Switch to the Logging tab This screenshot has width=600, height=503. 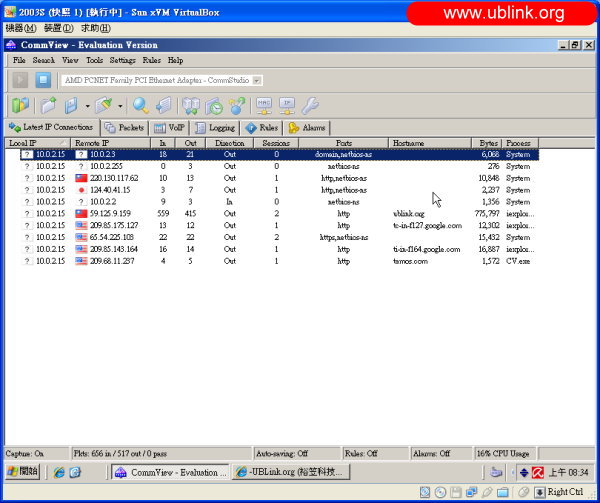[215, 128]
